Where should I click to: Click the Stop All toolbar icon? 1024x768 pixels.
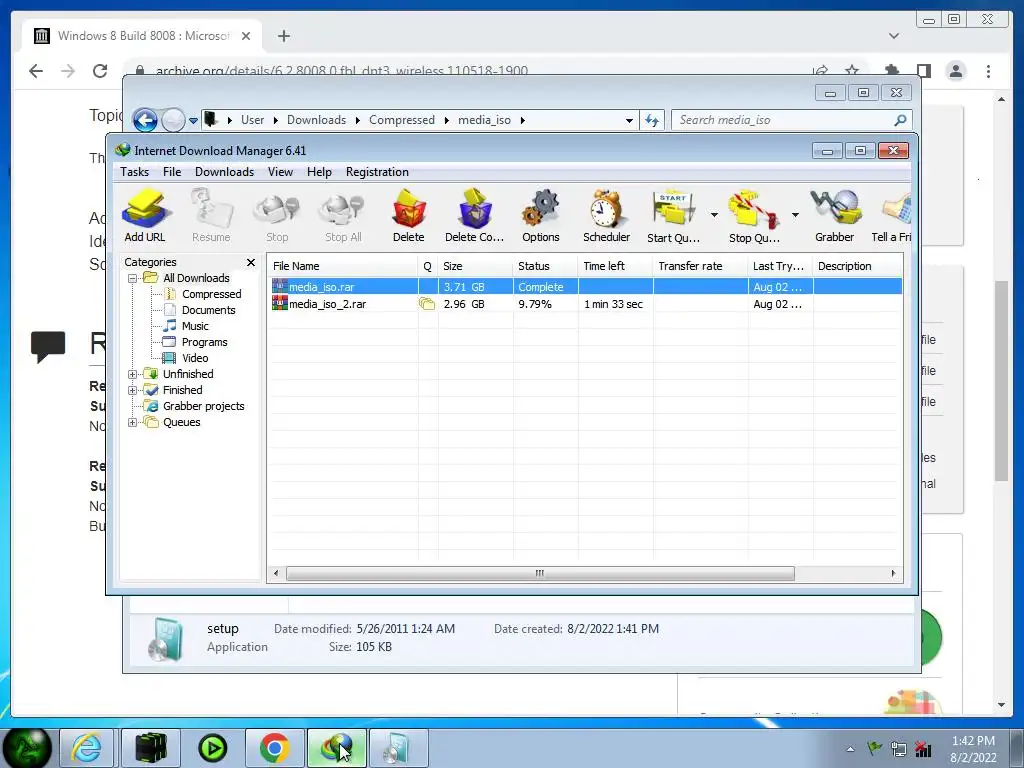click(x=343, y=216)
